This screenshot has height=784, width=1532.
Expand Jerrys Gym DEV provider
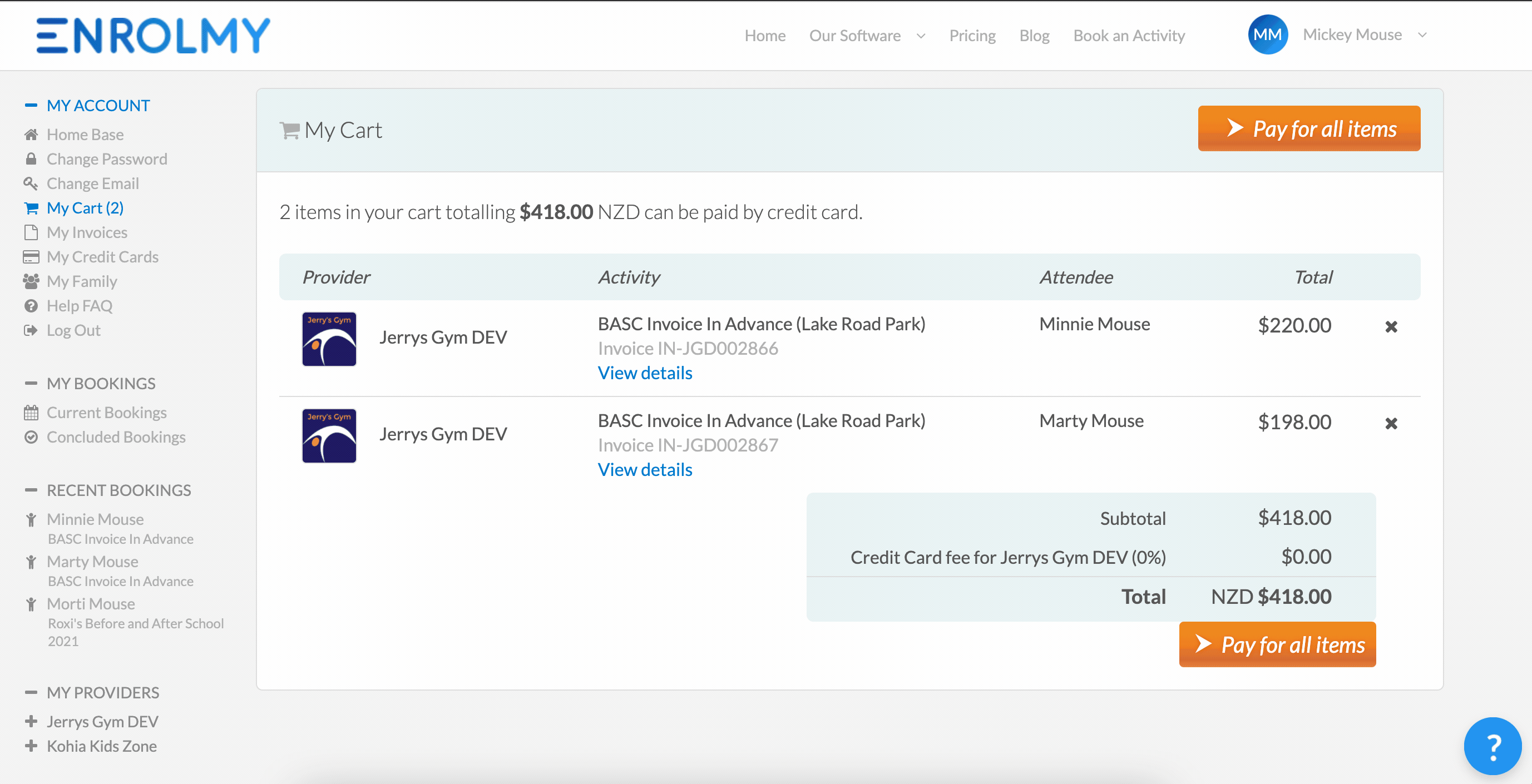(31, 722)
